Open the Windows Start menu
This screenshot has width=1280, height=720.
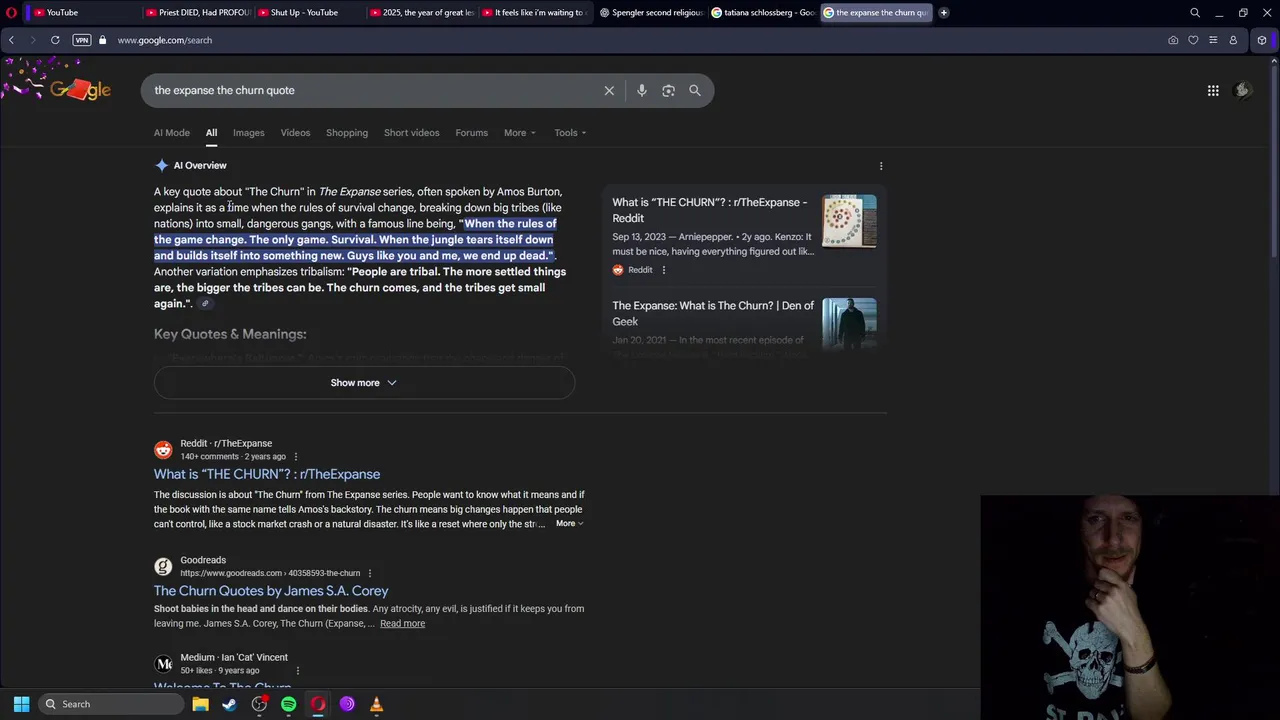coord(21,704)
